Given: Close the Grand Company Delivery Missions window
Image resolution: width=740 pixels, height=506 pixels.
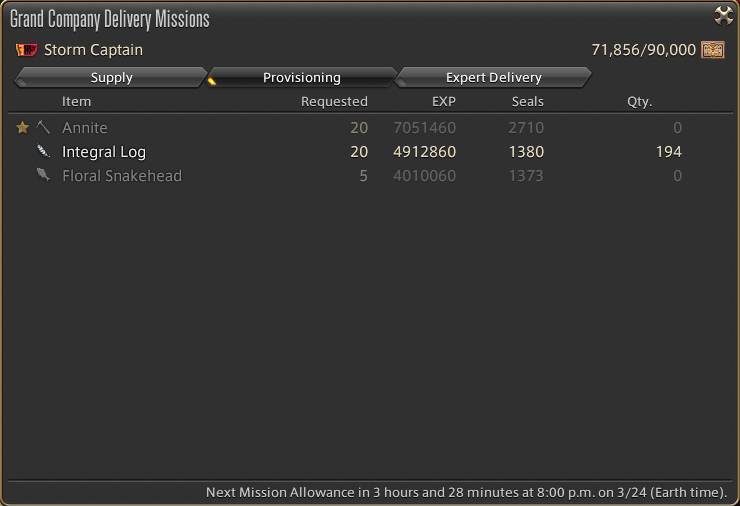Looking at the screenshot, I should [x=723, y=15].
